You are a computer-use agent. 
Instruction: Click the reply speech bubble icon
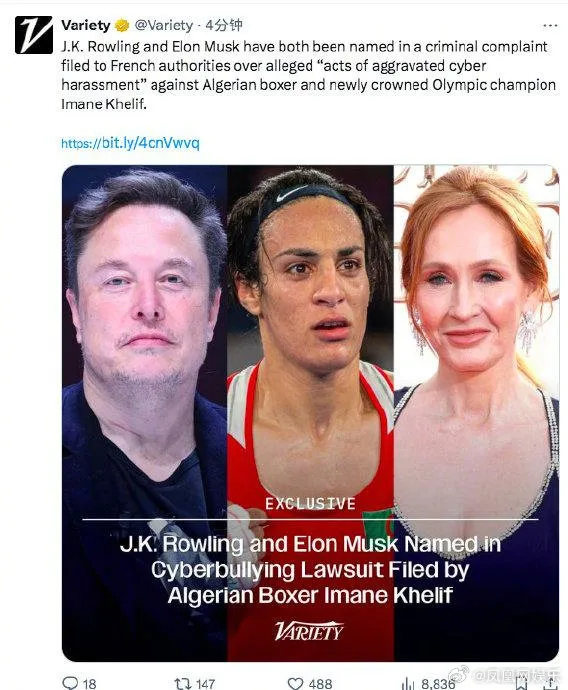click(x=70, y=683)
